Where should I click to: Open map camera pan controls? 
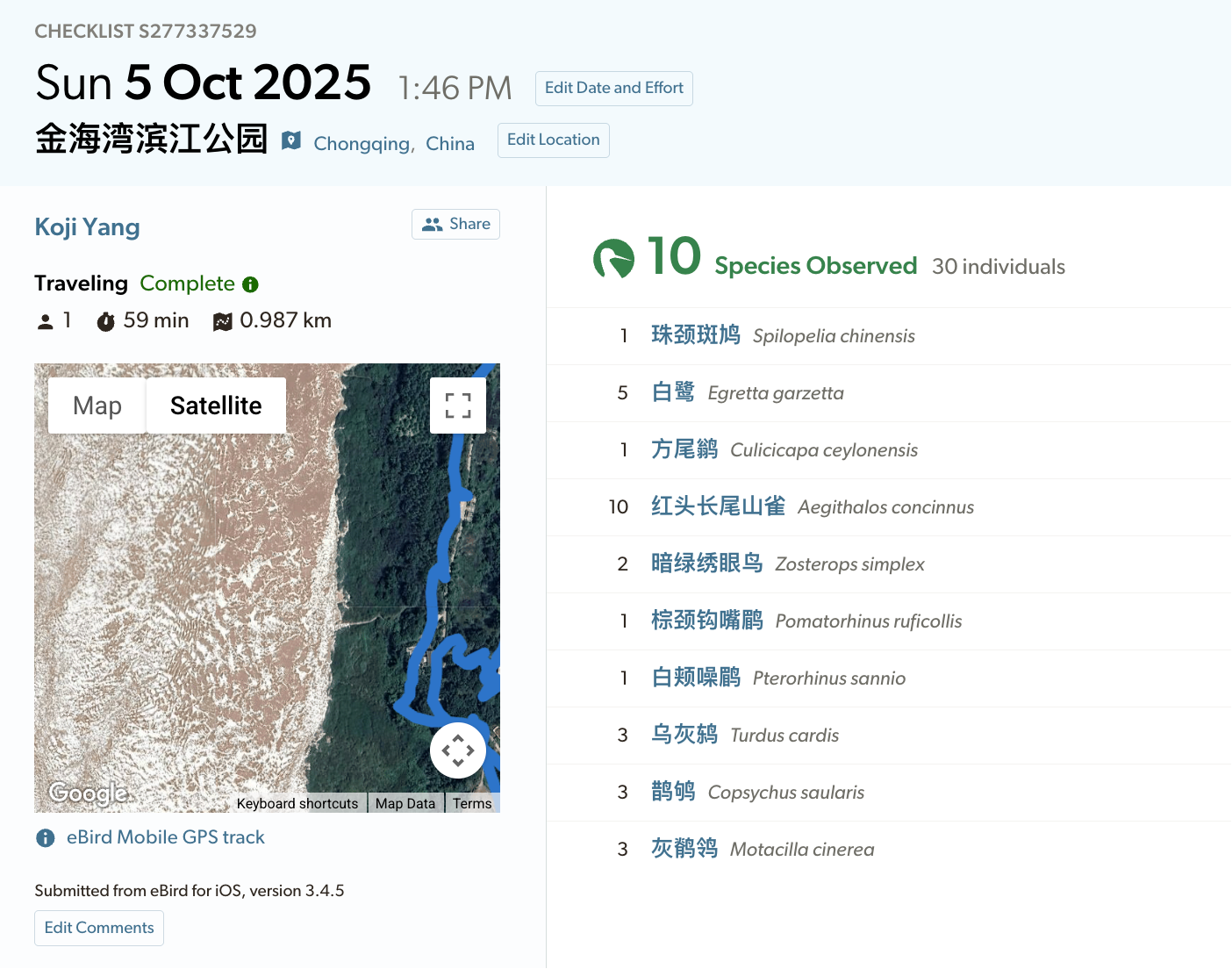click(458, 750)
